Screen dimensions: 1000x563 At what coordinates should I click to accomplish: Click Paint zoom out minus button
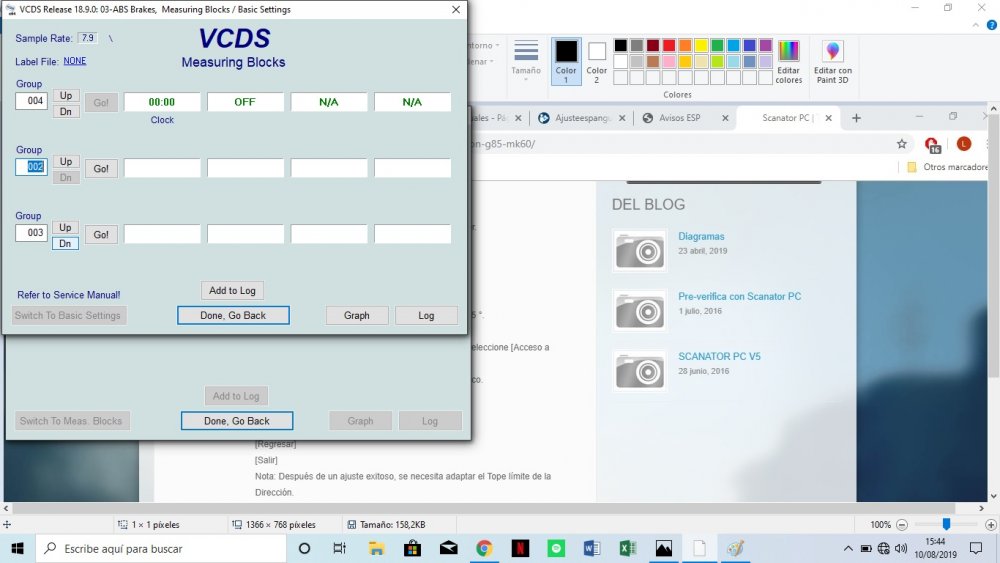pos(902,525)
